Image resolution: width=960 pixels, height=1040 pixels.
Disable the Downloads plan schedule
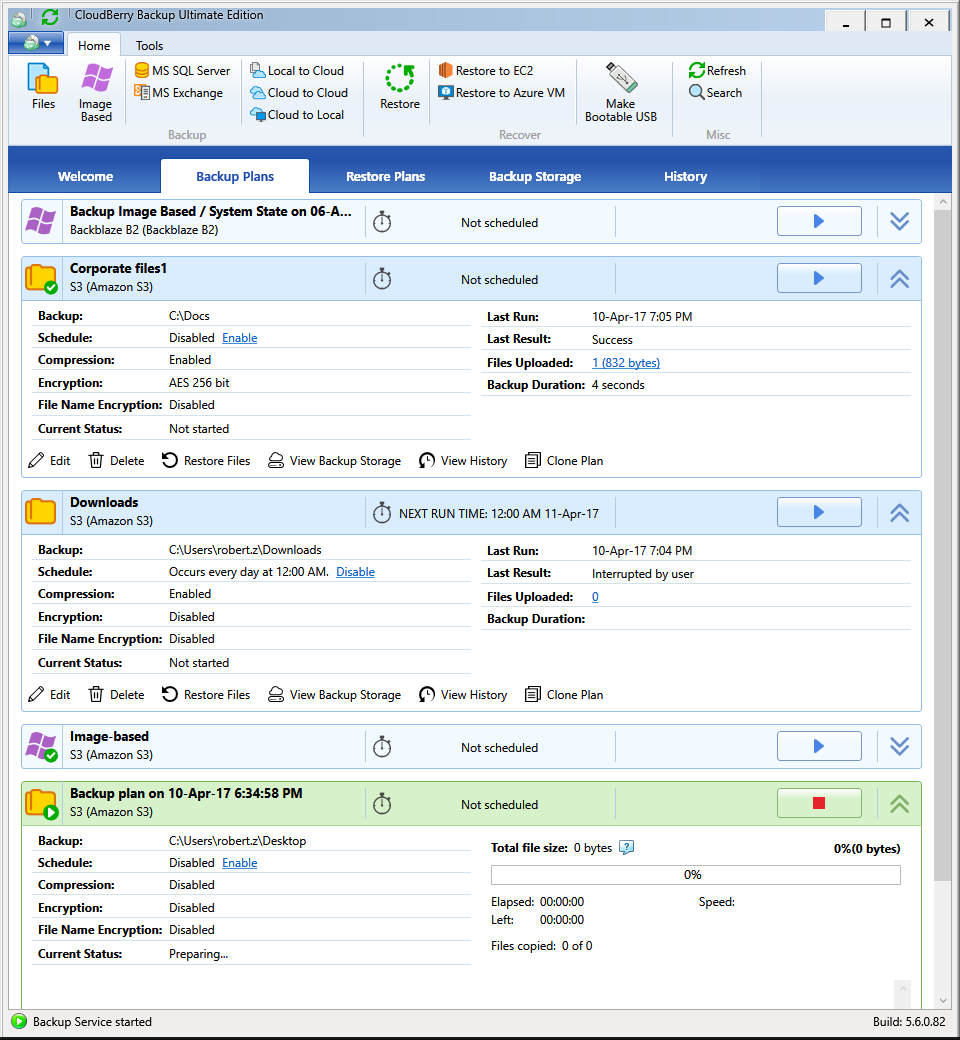click(x=356, y=572)
